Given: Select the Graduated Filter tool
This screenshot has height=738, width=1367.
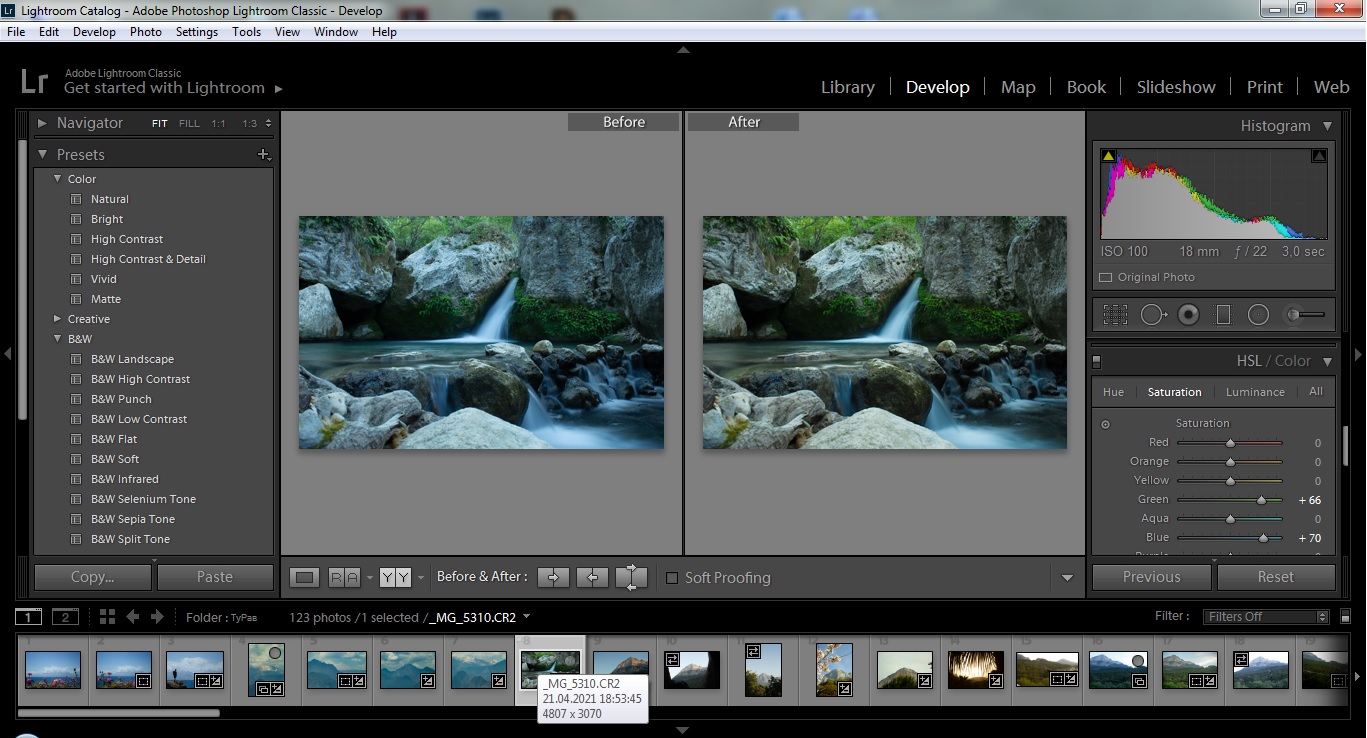Looking at the screenshot, I should point(1223,315).
